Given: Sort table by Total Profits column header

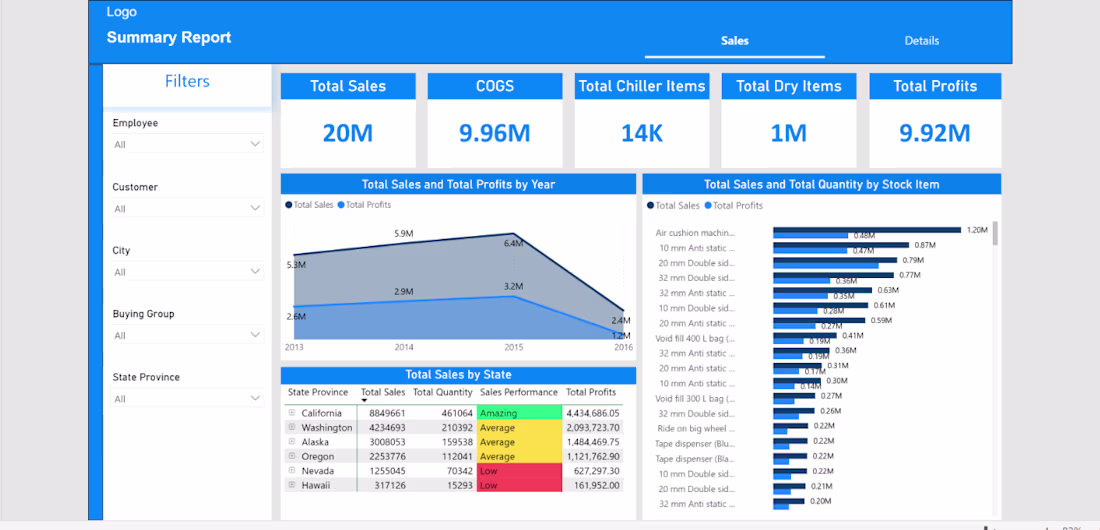Looking at the screenshot, I should [x=591, y=392].
